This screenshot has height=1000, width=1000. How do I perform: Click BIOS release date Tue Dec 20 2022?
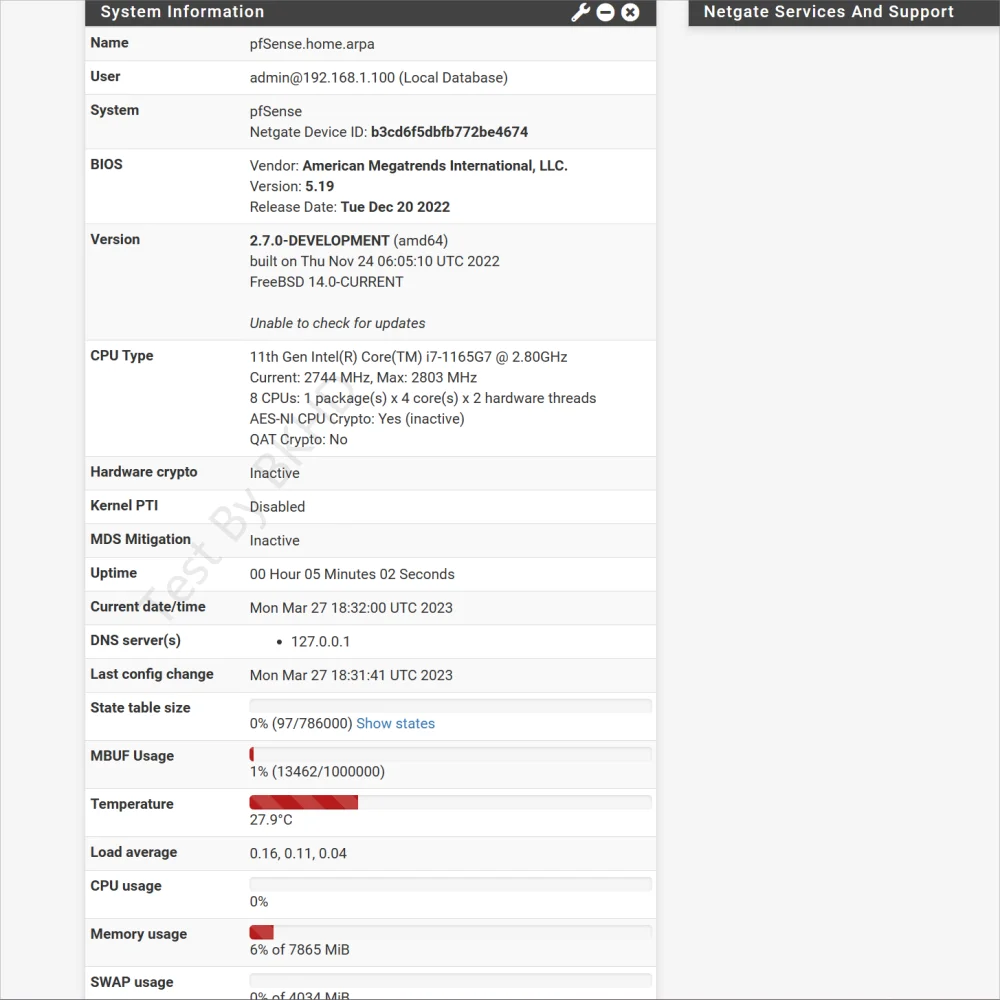[395, 207]
